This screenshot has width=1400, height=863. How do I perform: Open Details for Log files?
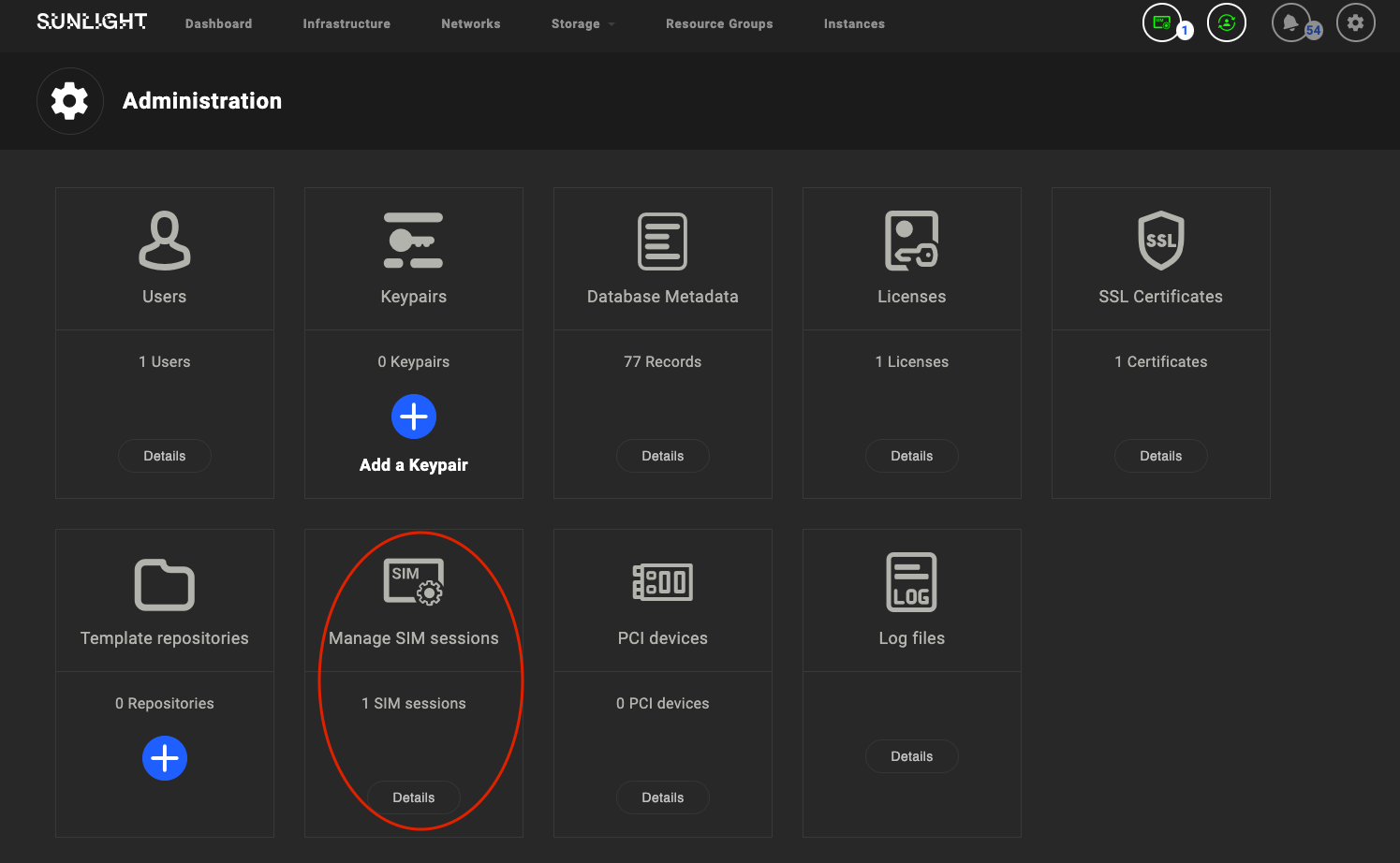[x=912, y=756]
